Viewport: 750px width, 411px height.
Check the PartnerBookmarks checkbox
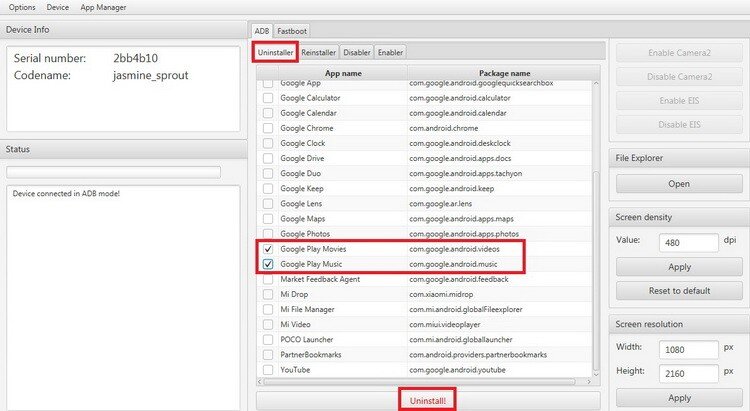pos(268,355)
